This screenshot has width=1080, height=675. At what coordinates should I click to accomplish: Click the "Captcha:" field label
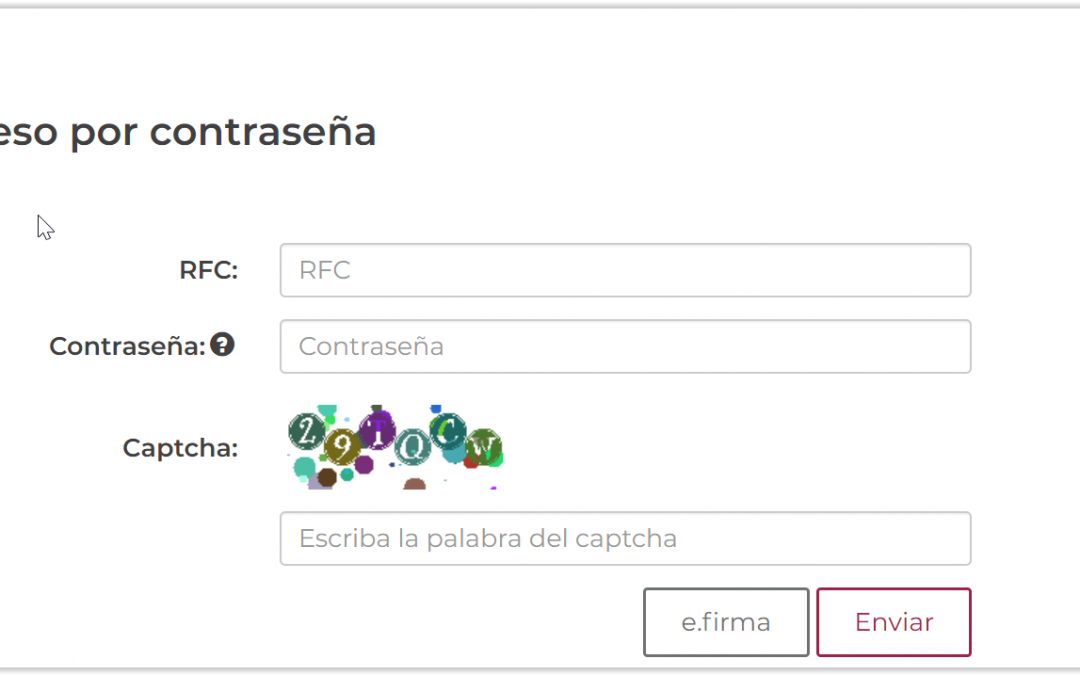tap(180, 448)
